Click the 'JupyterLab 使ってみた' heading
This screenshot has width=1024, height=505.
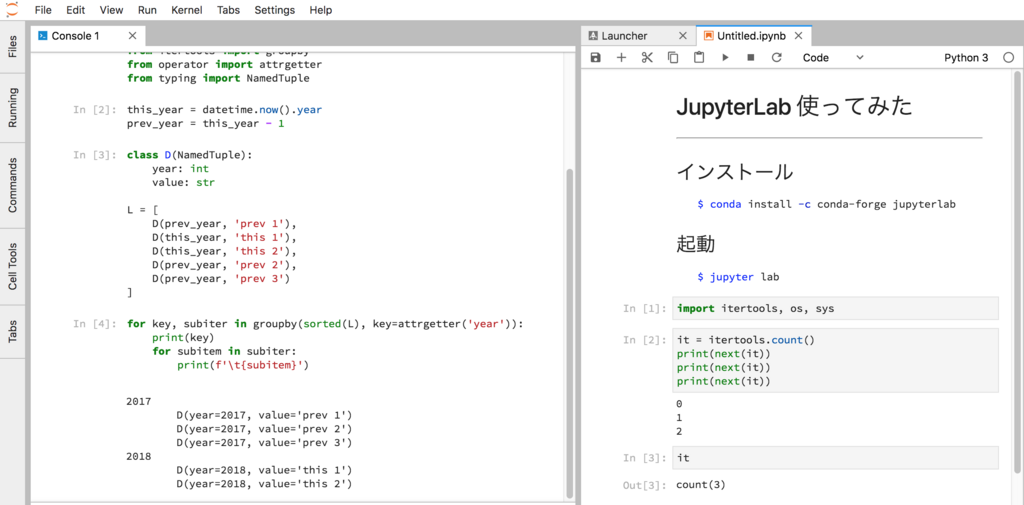click(x=794, y=106)
